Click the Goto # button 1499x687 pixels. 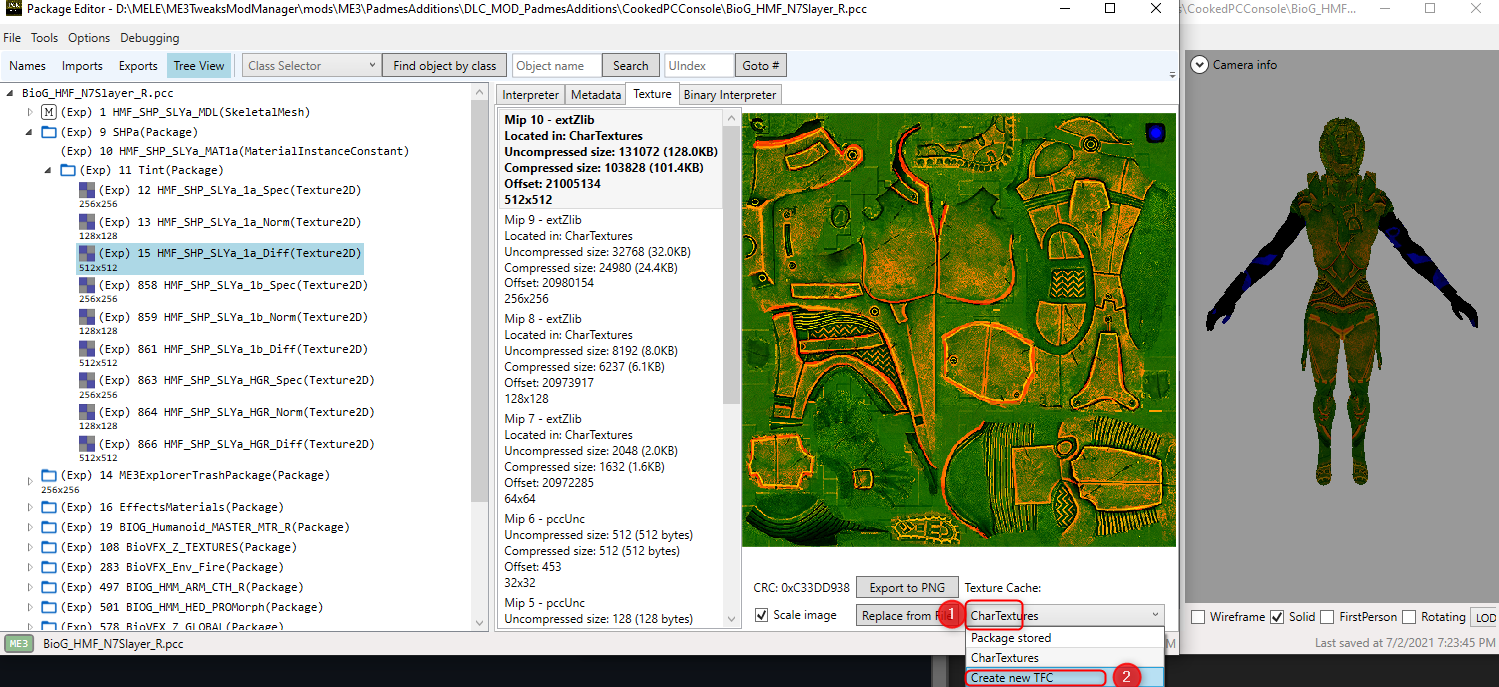coord(760,66)
